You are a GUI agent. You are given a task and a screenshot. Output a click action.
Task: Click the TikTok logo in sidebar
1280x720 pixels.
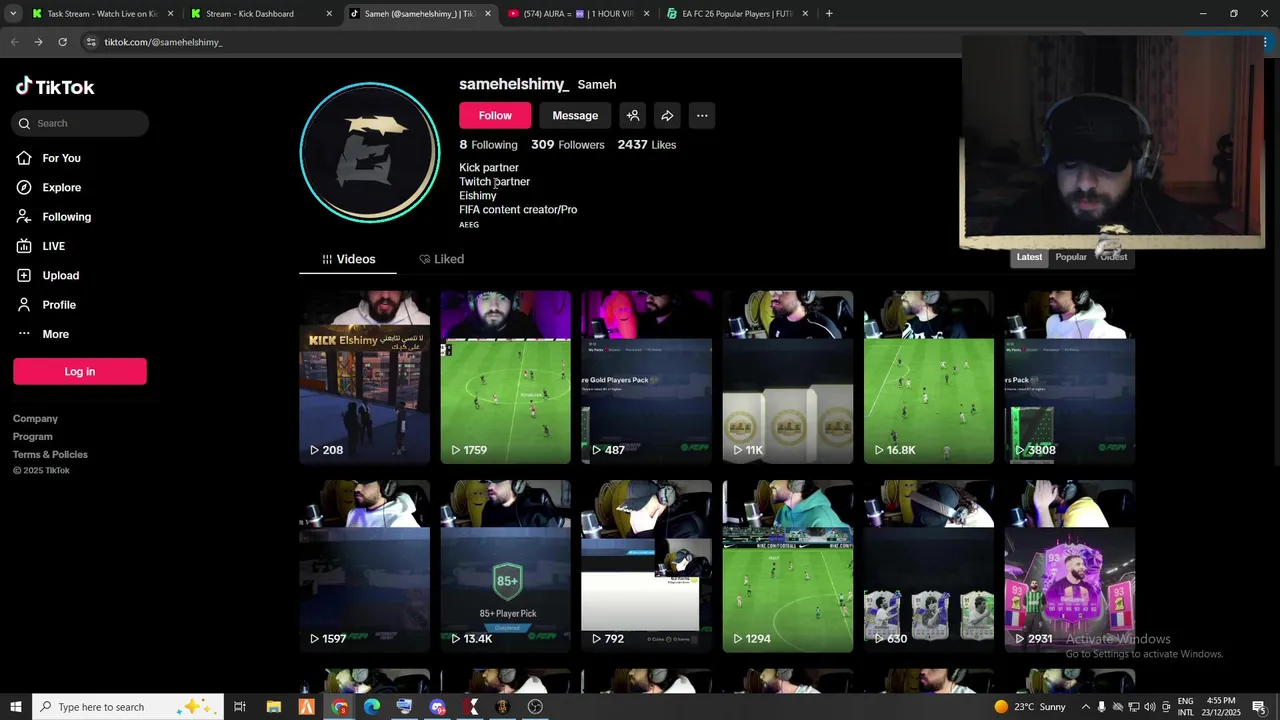(x=55, y=87)
